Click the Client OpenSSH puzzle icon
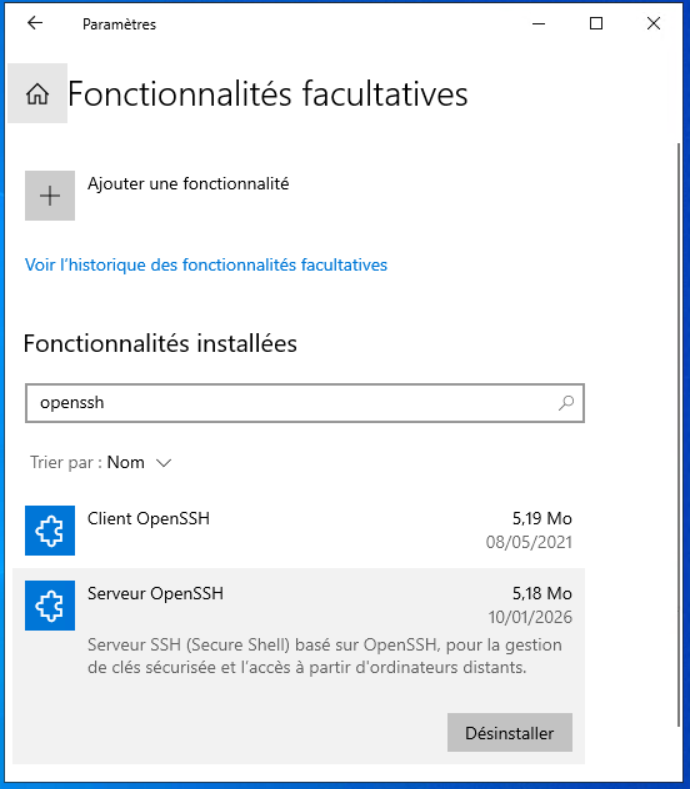690x789 pixels. pyautogui.click(x=50, y=530)
